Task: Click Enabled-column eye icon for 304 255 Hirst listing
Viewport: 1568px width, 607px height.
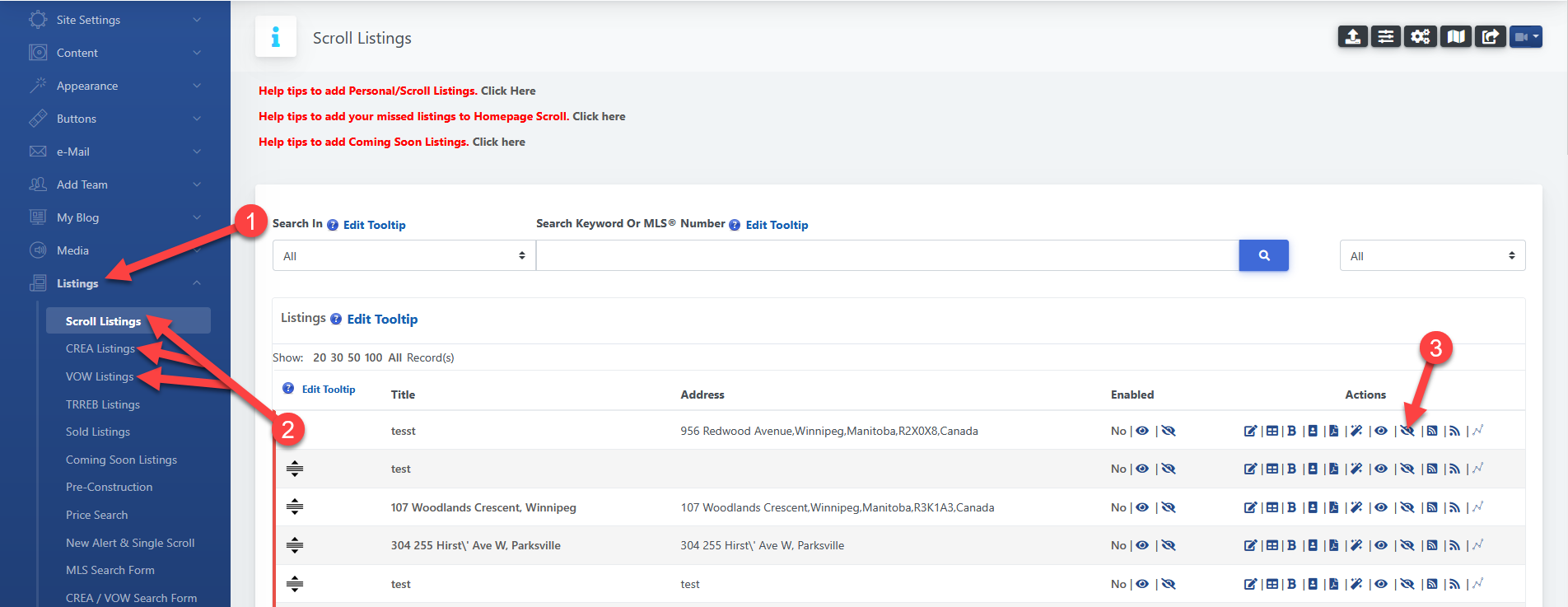Action: 1142,545
